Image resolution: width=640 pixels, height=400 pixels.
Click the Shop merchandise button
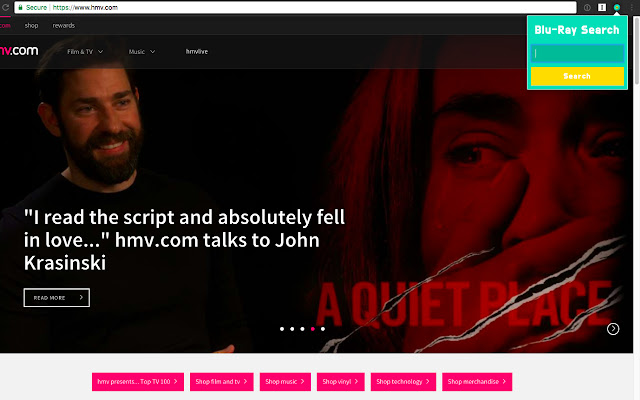[477, 382]
